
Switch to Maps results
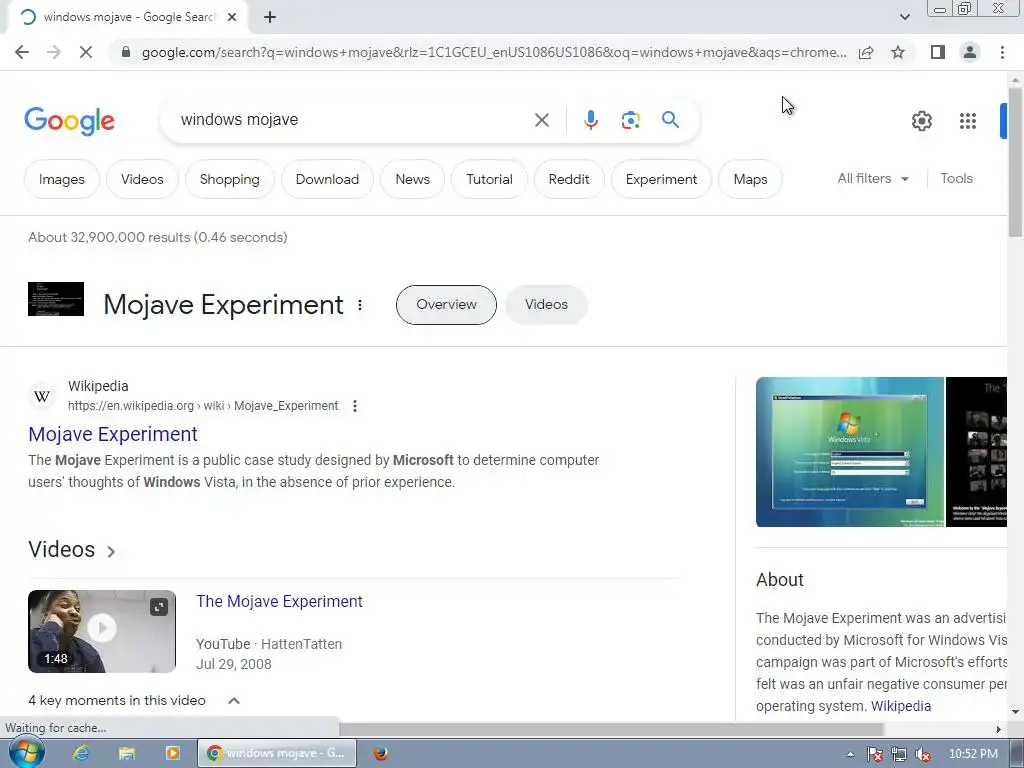click(x=750, y=179)
